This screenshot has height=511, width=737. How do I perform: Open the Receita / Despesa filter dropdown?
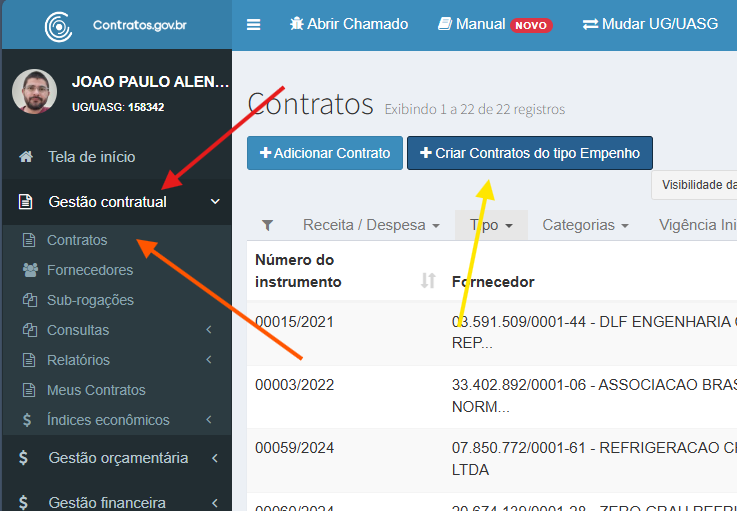(371, 225)
